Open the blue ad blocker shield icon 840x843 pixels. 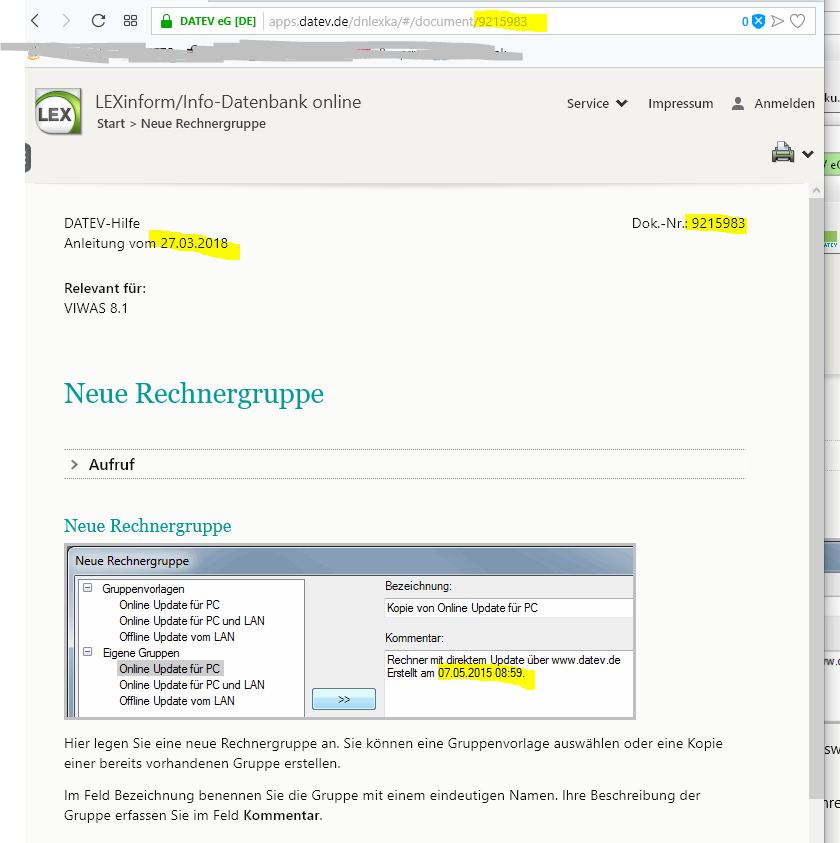click(x=758, y=22)
